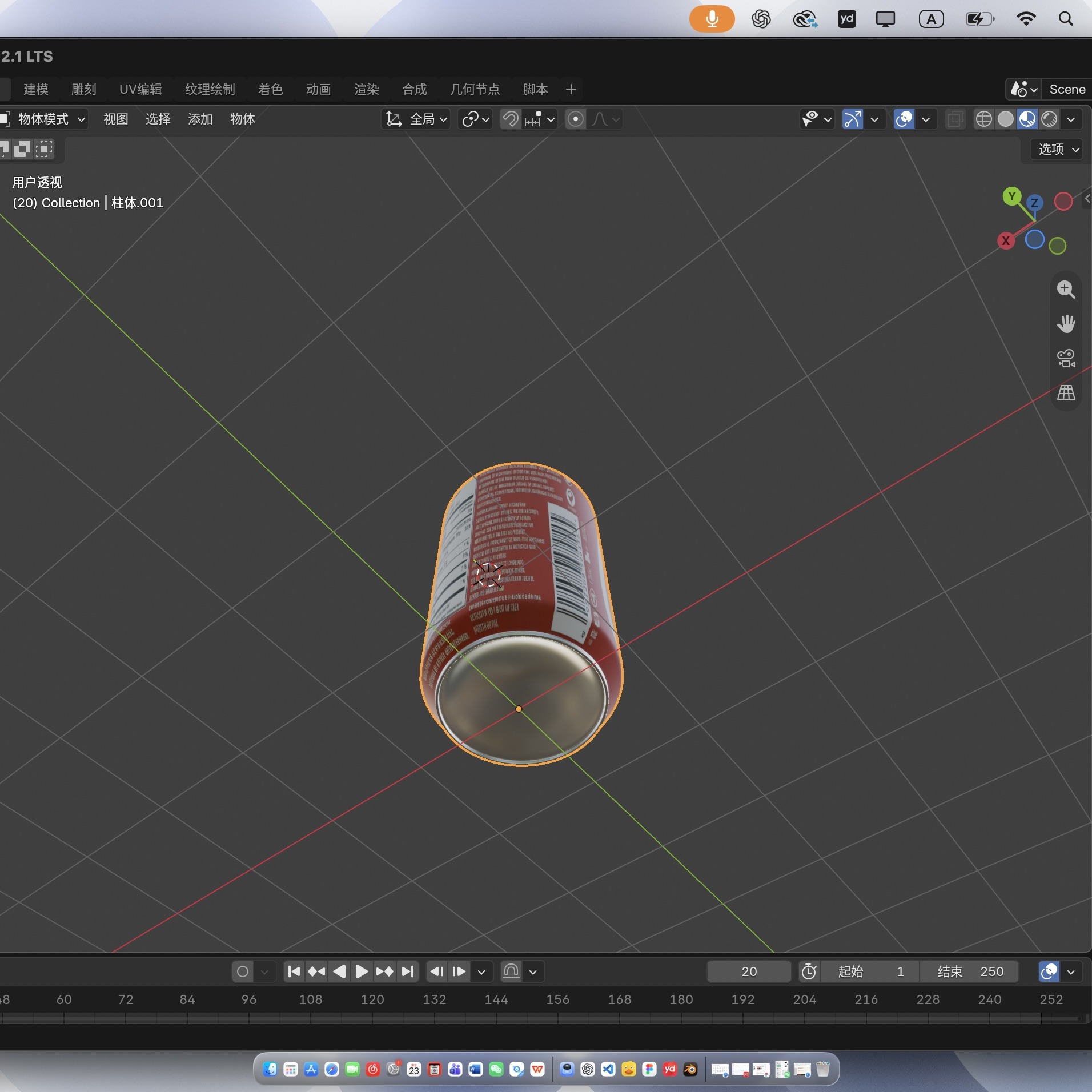Select wireframe viewport shading
Screen dimensions: 1092x1092
click(983, 119)
